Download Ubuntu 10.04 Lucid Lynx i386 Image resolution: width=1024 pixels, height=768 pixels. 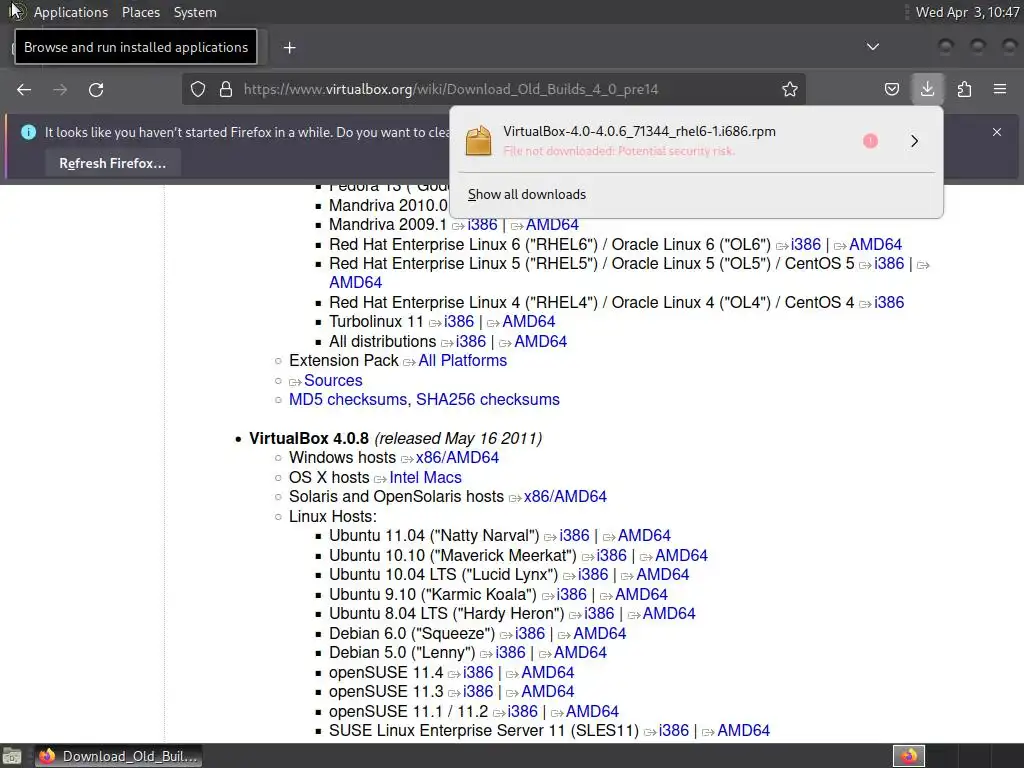point(593,575)
